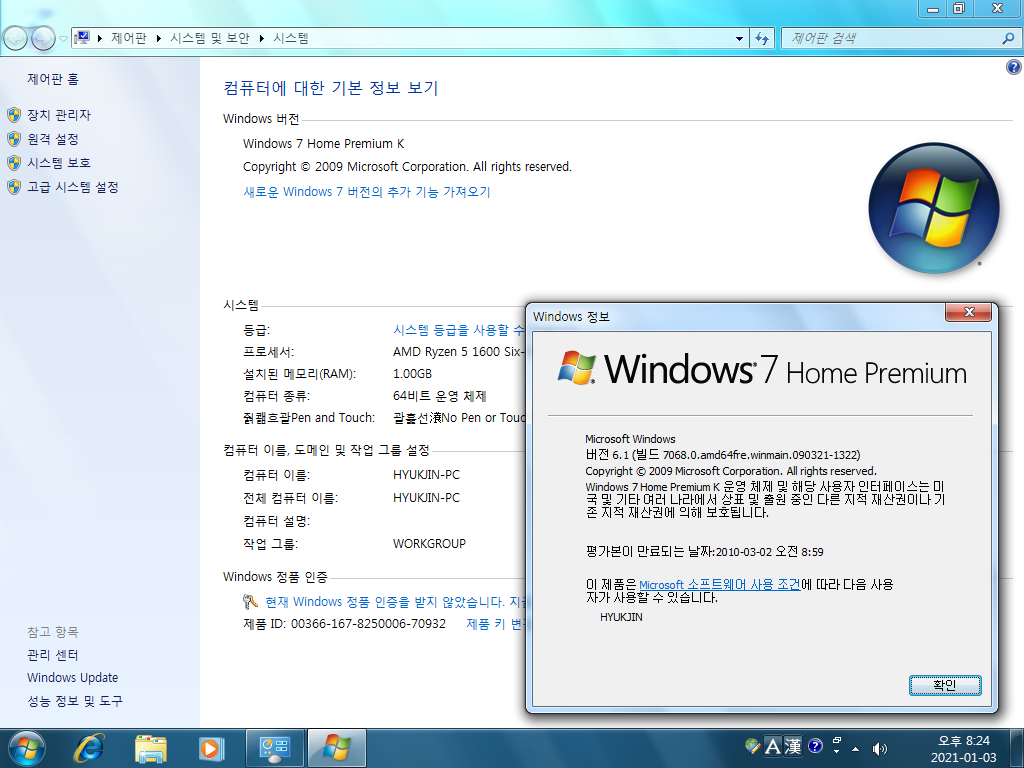Click 1.00GB memory value
1024x768 pixels.
click(x=412, y=374)
